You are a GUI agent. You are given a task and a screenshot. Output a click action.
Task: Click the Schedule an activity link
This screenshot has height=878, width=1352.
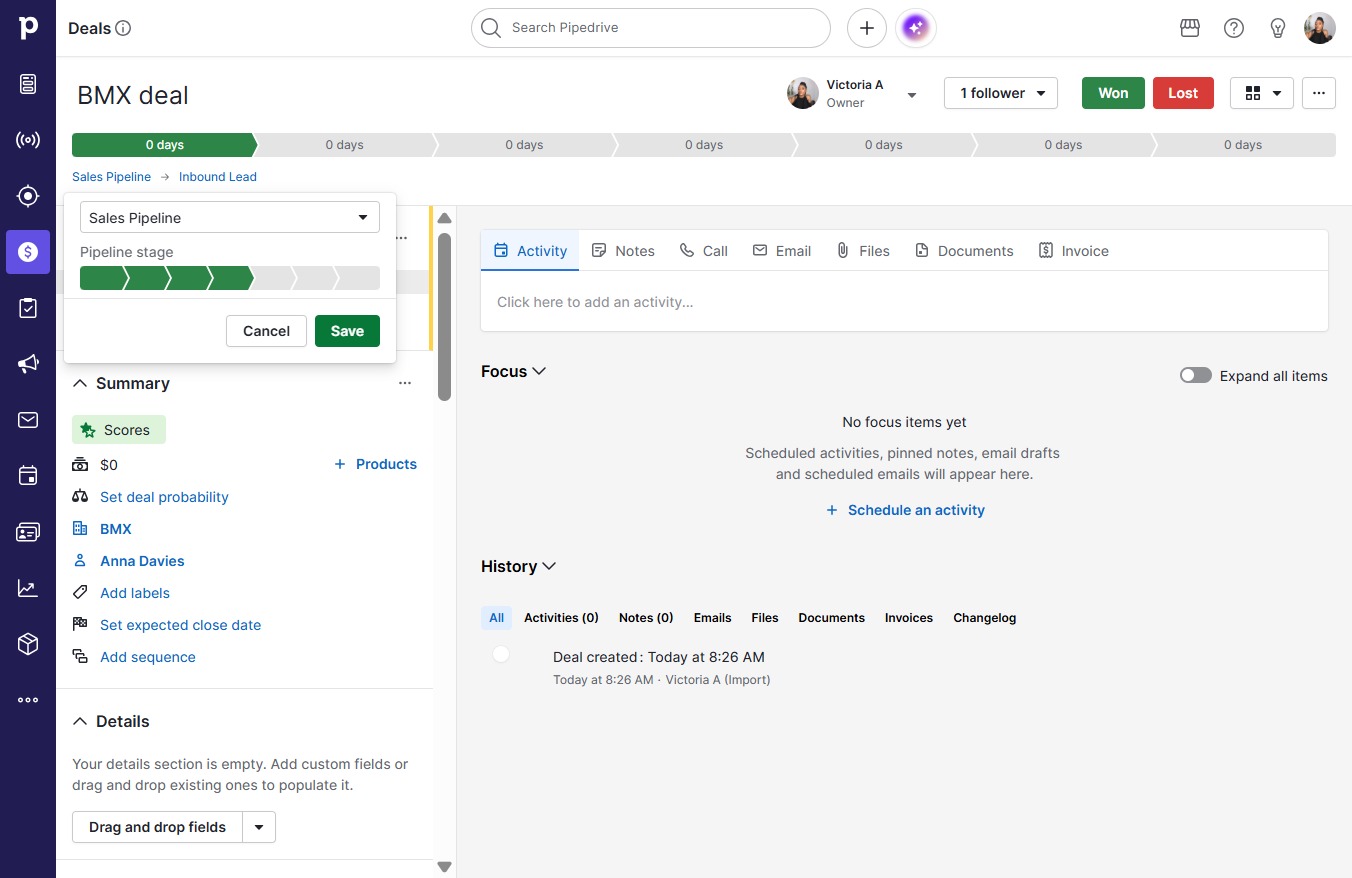tap(905, 510)
